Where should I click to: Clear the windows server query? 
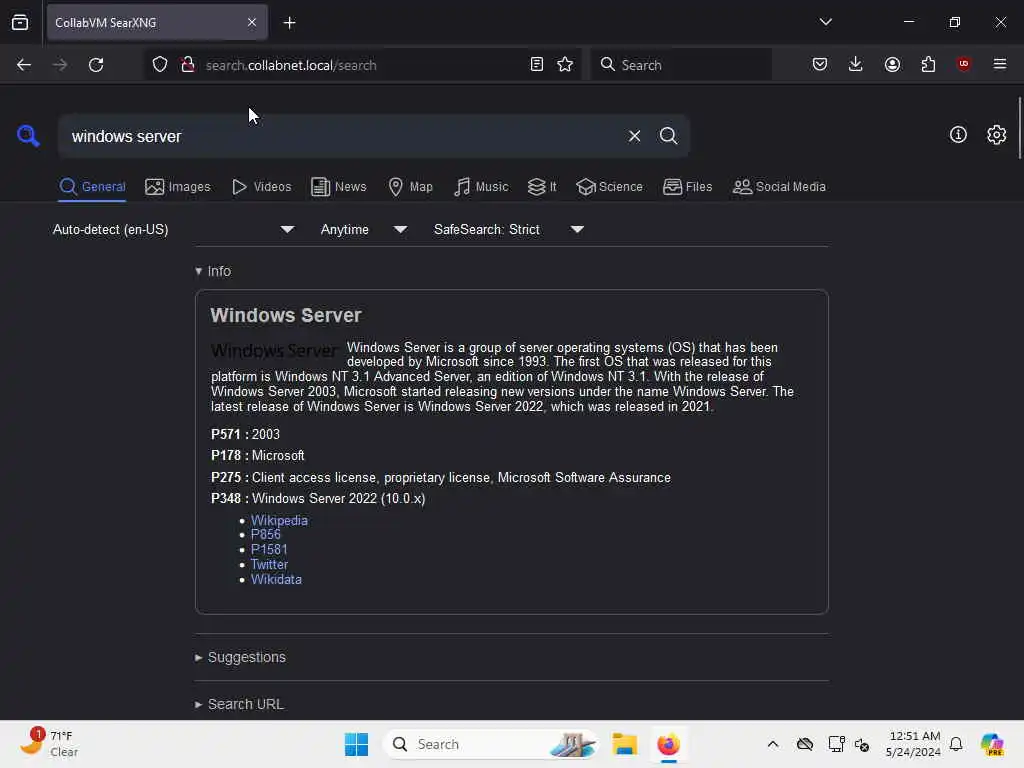[x=634, y=136]
